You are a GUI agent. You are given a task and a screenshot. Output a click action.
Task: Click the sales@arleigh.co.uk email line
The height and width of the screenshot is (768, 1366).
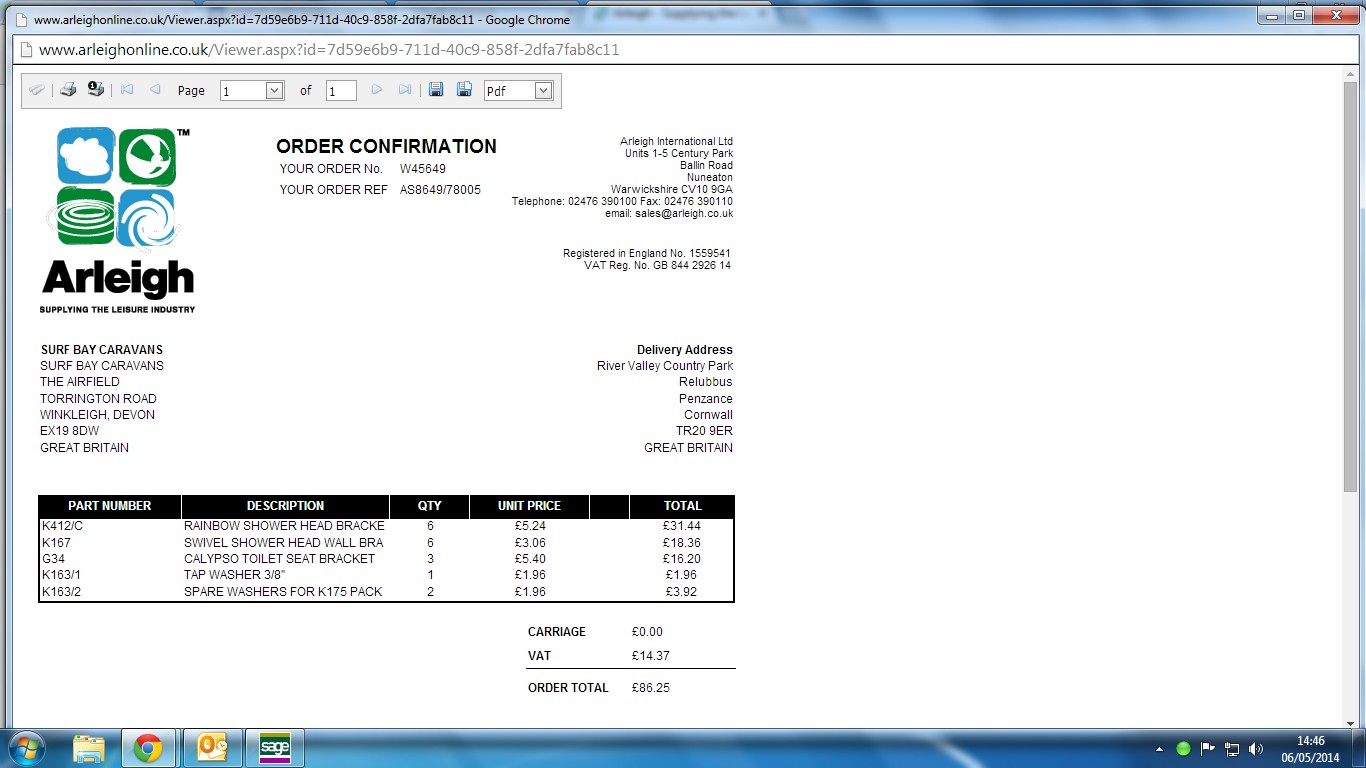pos(669,214)
